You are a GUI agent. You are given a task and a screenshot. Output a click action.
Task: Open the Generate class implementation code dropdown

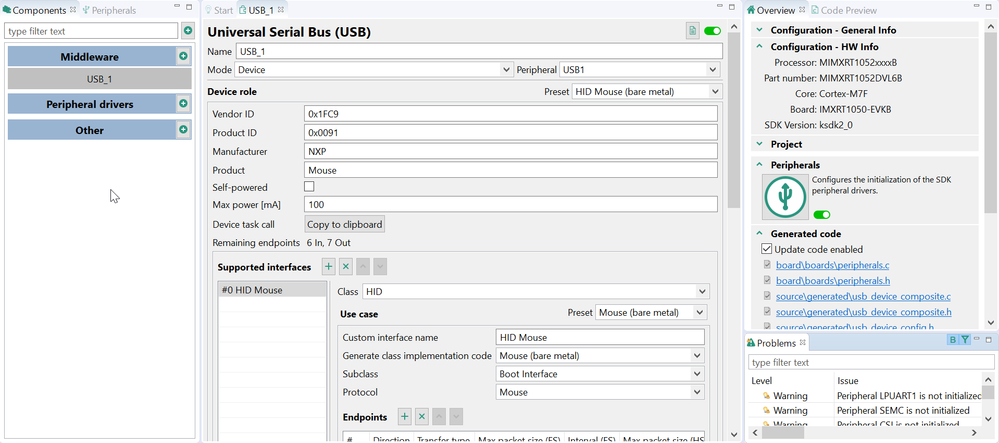click(600, 356)
